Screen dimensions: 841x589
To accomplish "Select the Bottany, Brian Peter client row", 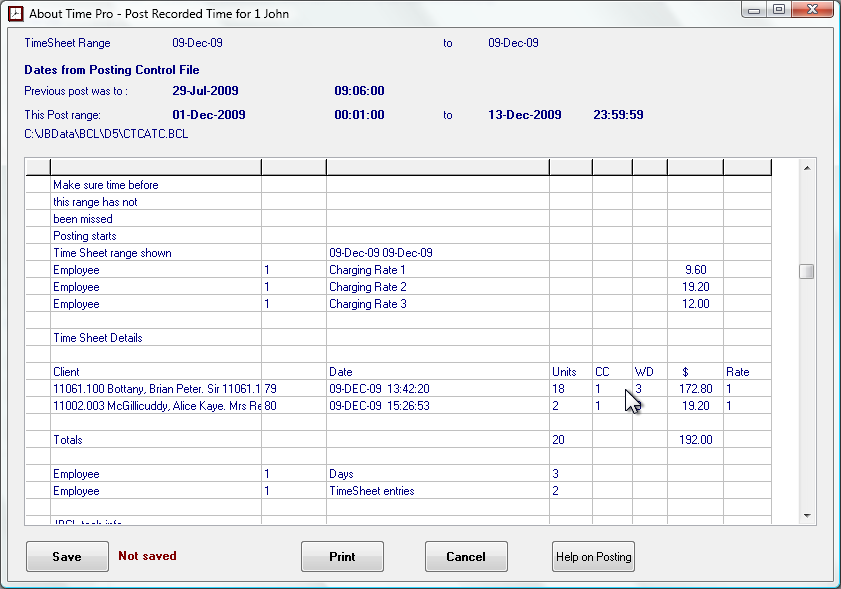I will (156, 389).
